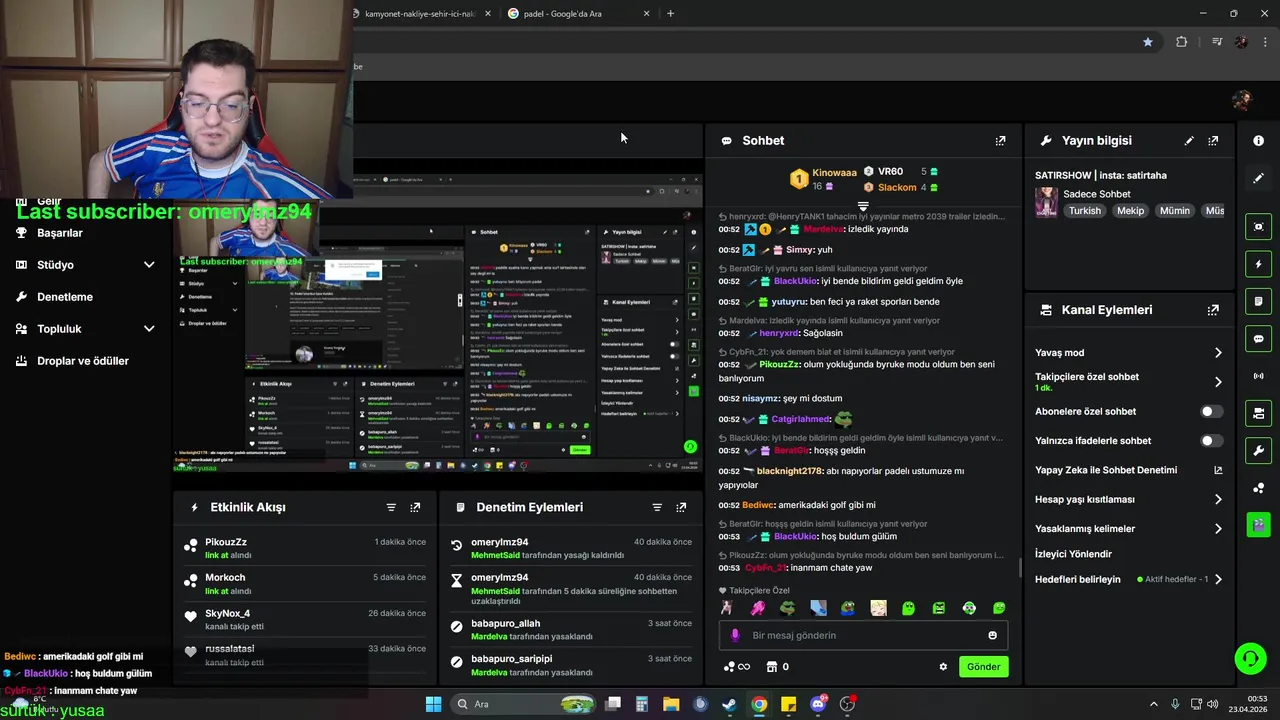The image size is (1280, 720).
Task: Open Yasaklanmış kelimeler arrow
Action: (1218, 529)
